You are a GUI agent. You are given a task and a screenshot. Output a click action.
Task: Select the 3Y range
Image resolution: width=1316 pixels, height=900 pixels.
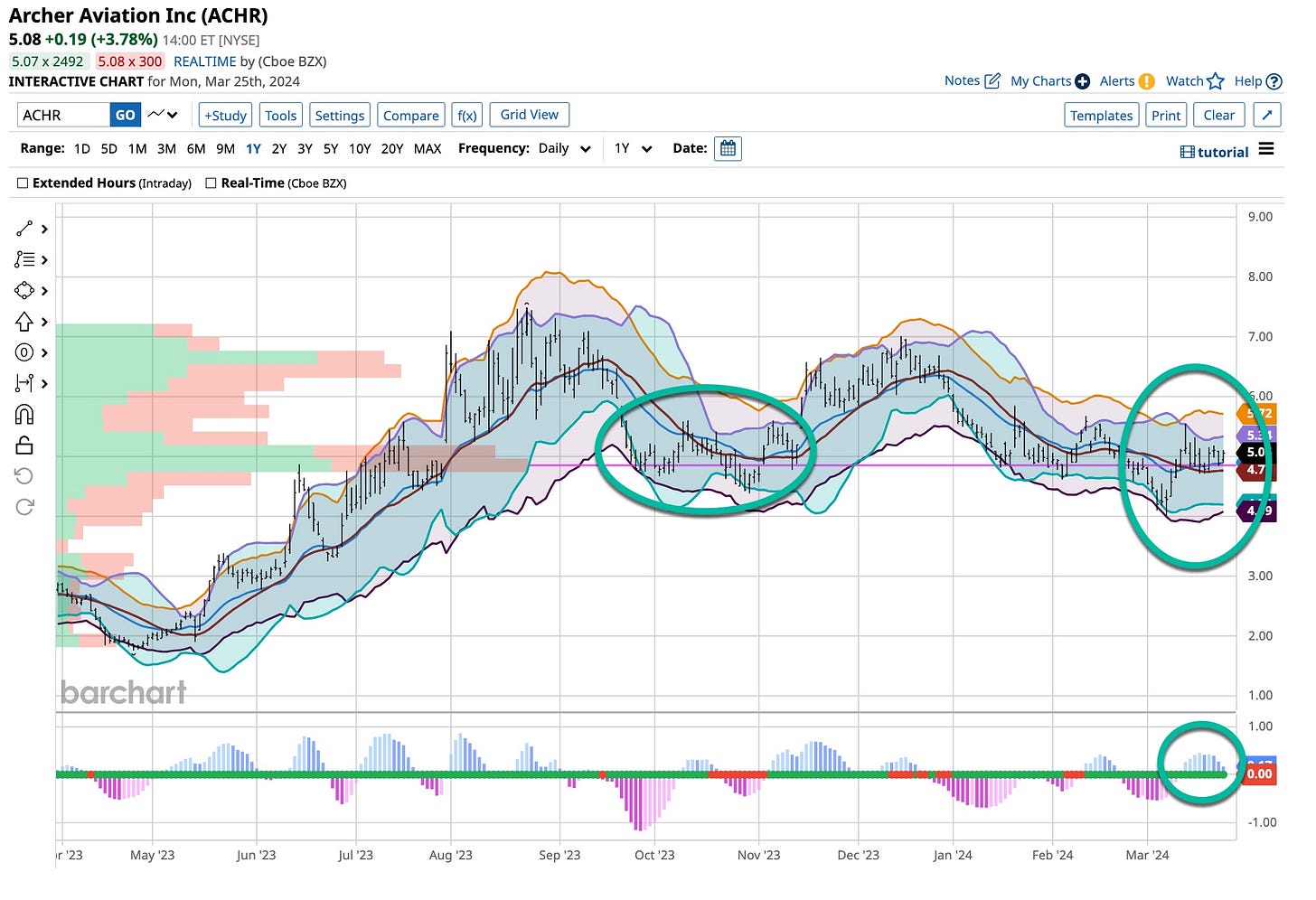tap(305, 148)
